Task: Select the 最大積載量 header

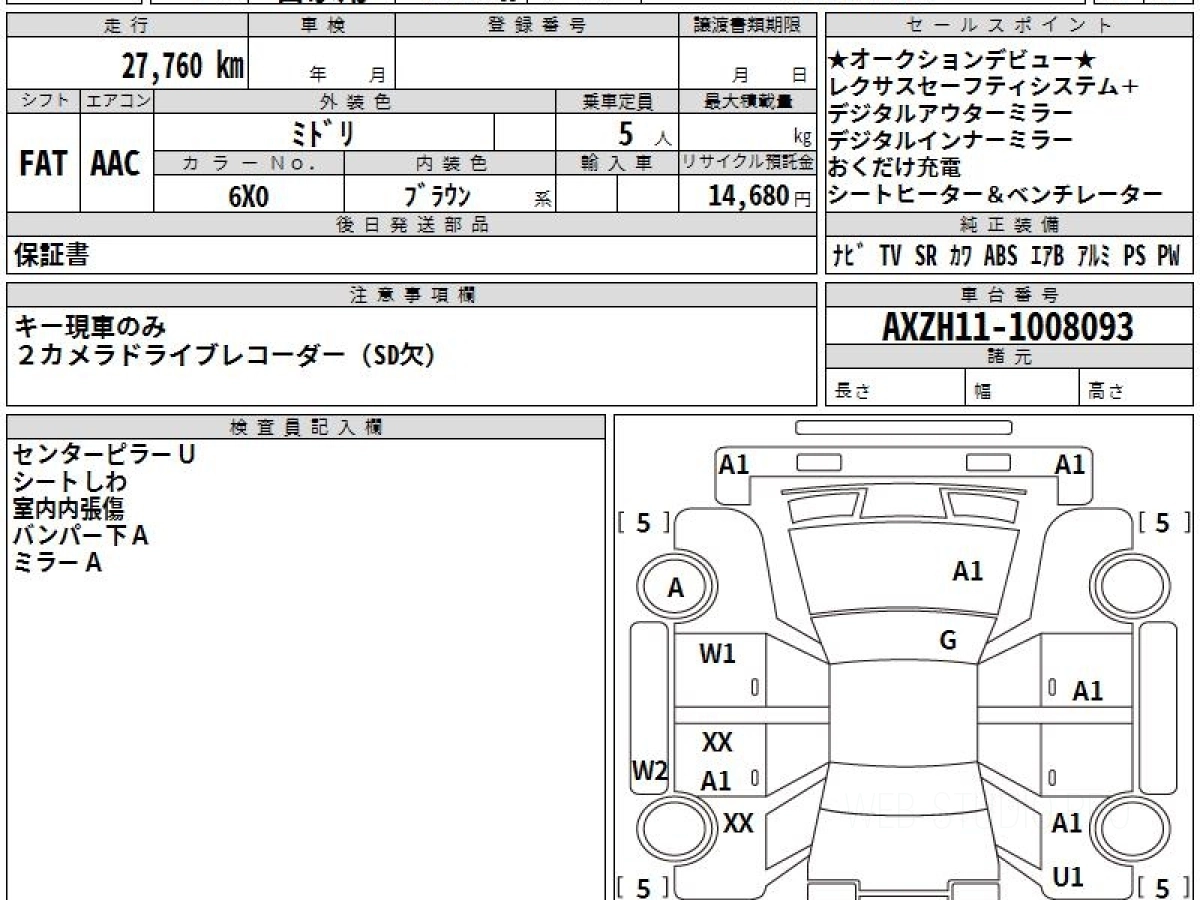Action: (747, 101)
